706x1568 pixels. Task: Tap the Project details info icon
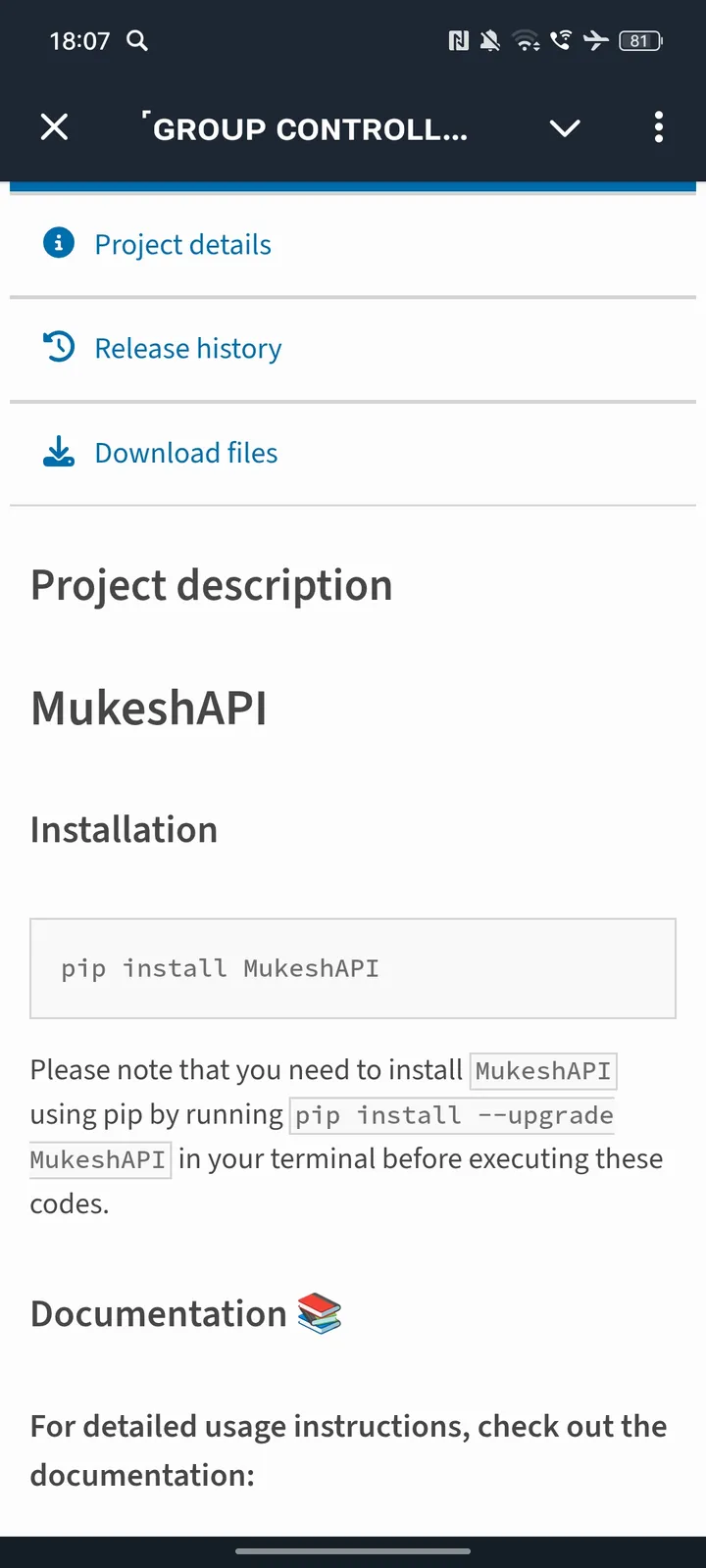[x=59, y=243]
